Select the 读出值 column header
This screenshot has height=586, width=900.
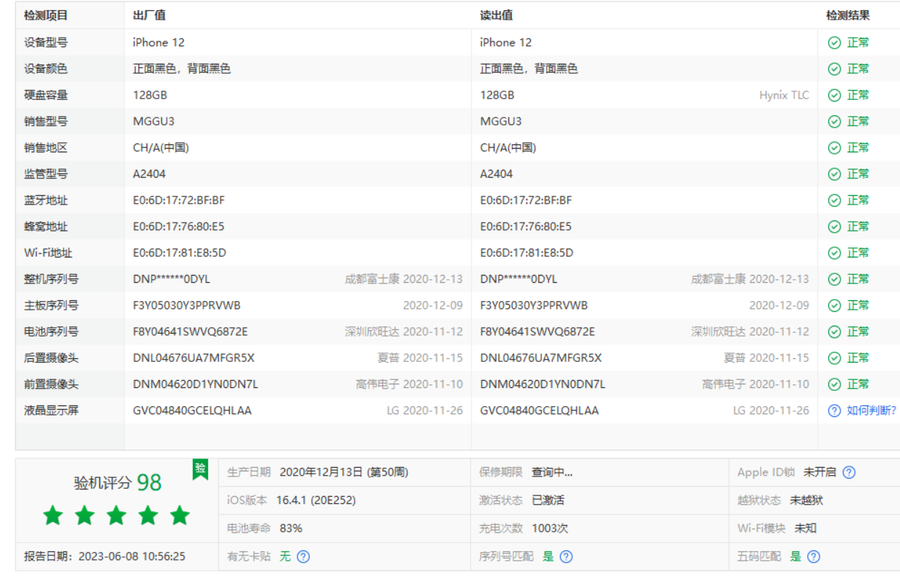point(496,16)
